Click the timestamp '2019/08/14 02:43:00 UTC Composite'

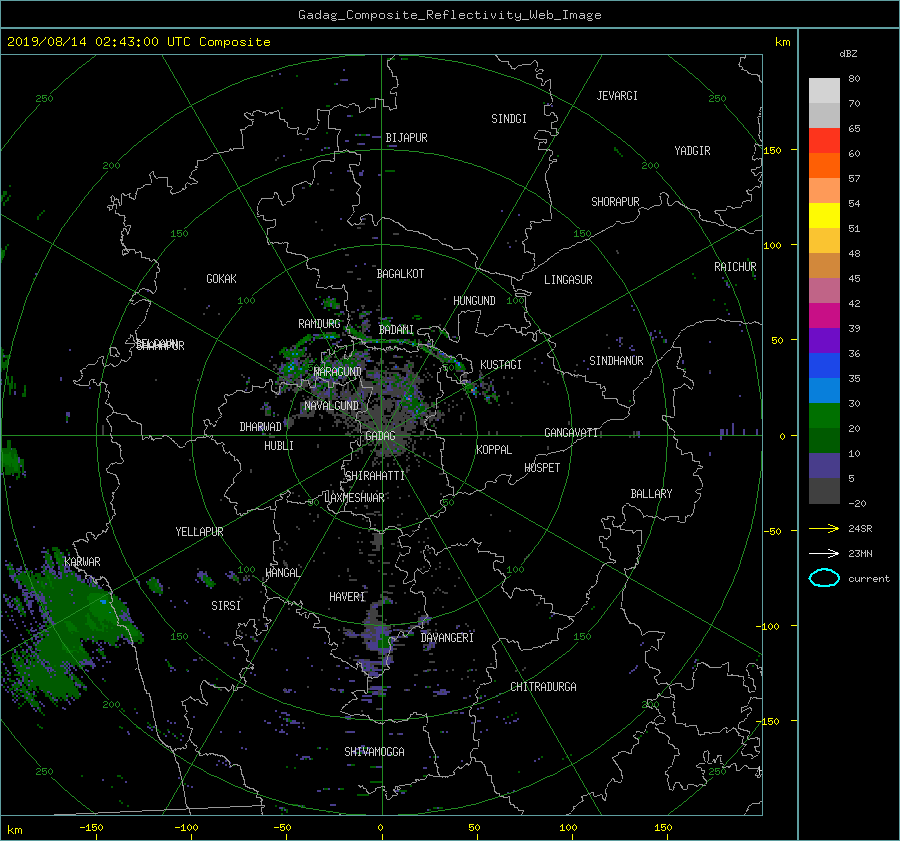[138, 42]
